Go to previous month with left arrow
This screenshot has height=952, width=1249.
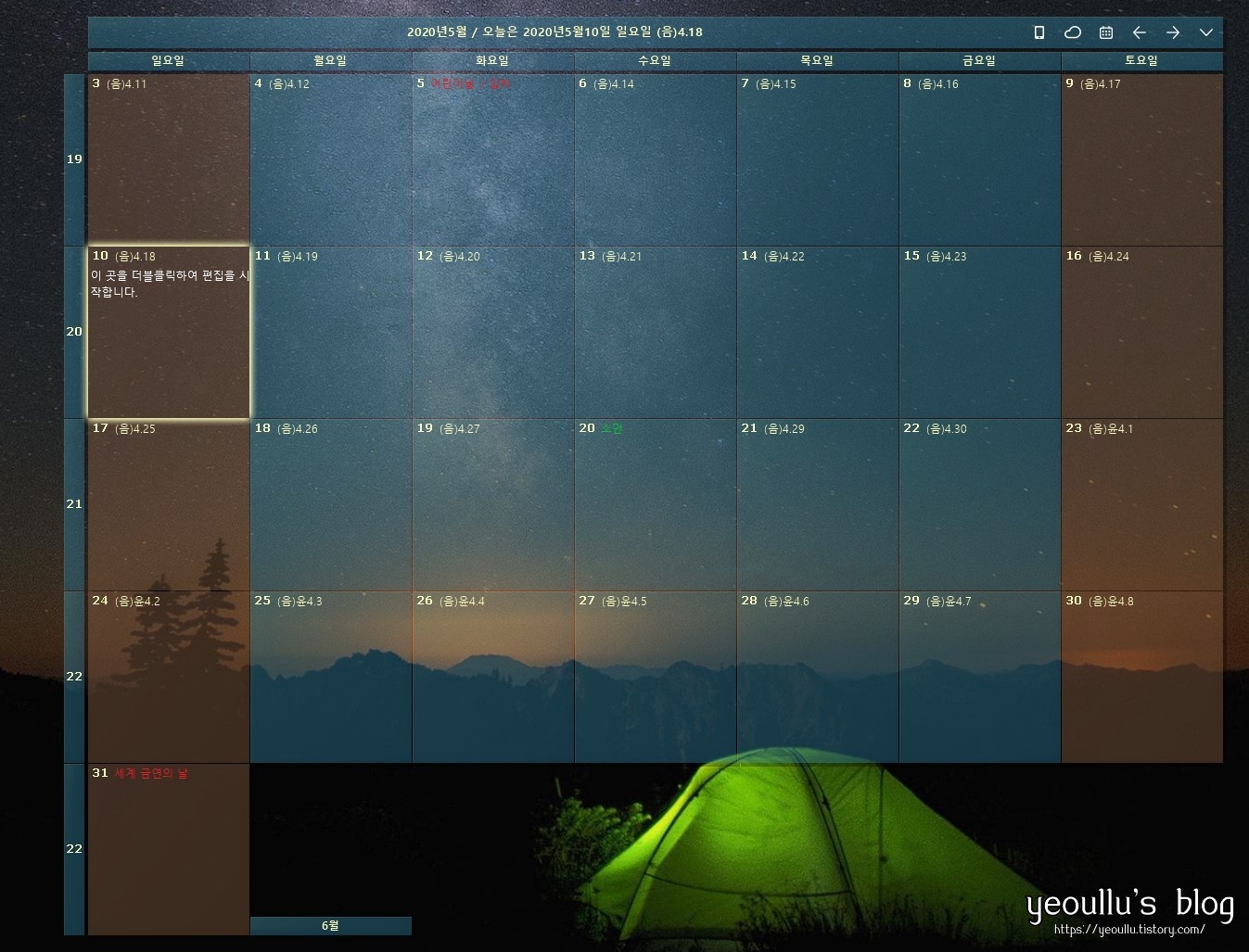pos(1140,32)
